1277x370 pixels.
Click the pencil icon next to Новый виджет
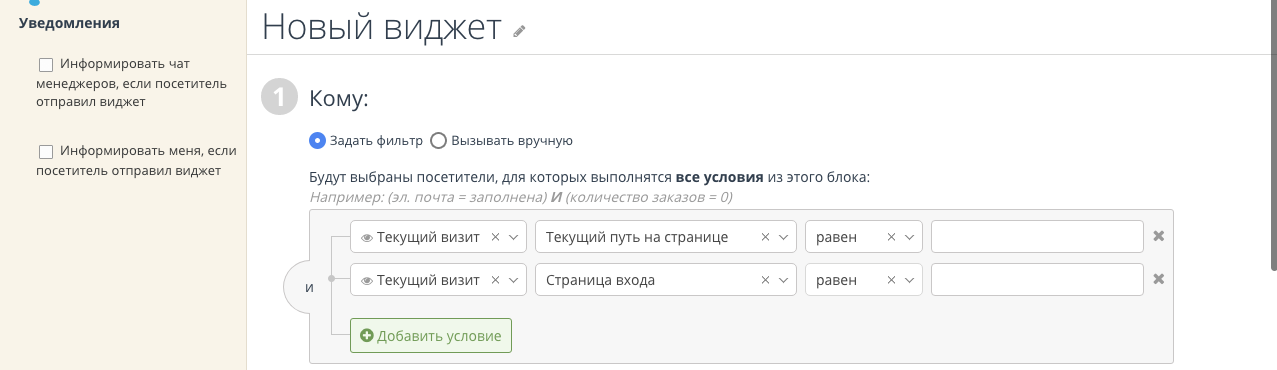pos(519,31)
